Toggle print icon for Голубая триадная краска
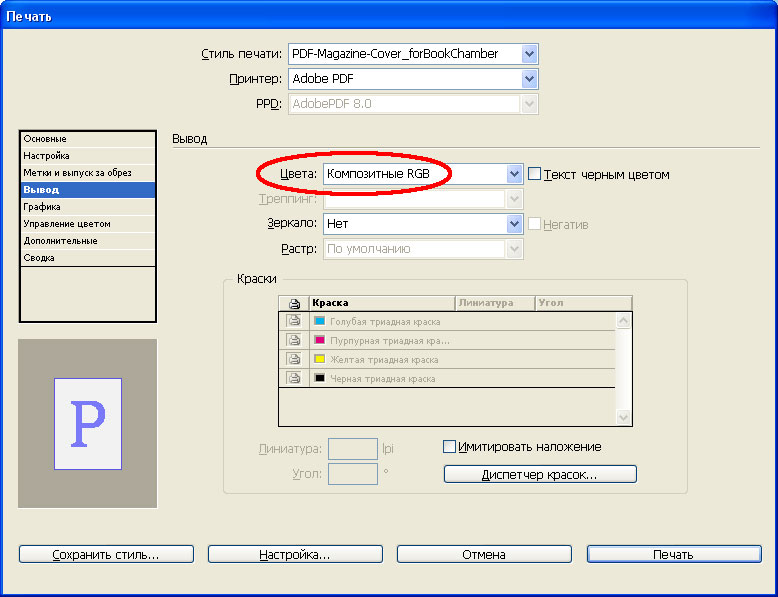The height and width of the screenshot is (597, 778). (294, 321)
